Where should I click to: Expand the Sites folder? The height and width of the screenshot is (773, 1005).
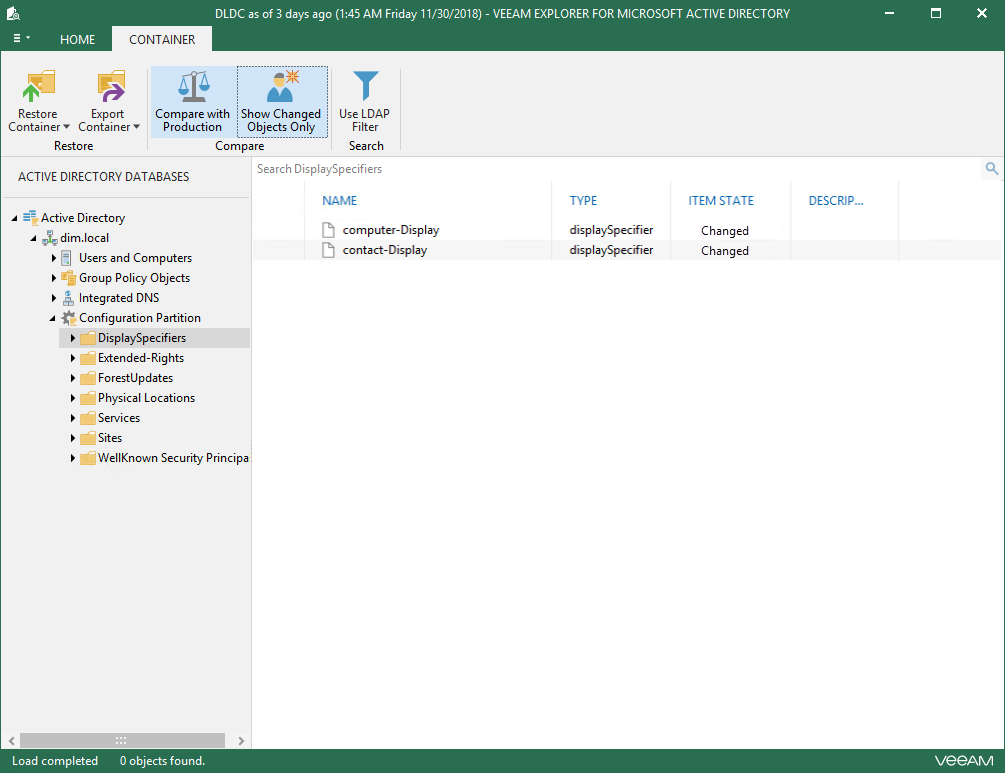coord(72,438)
